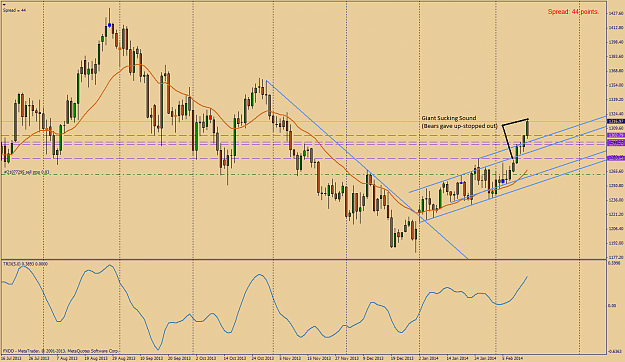Viewport: 625px width, 362px height.
Task: Select the 'Bears gave up-stopped out' annotation line
Action: pos(460,126)
